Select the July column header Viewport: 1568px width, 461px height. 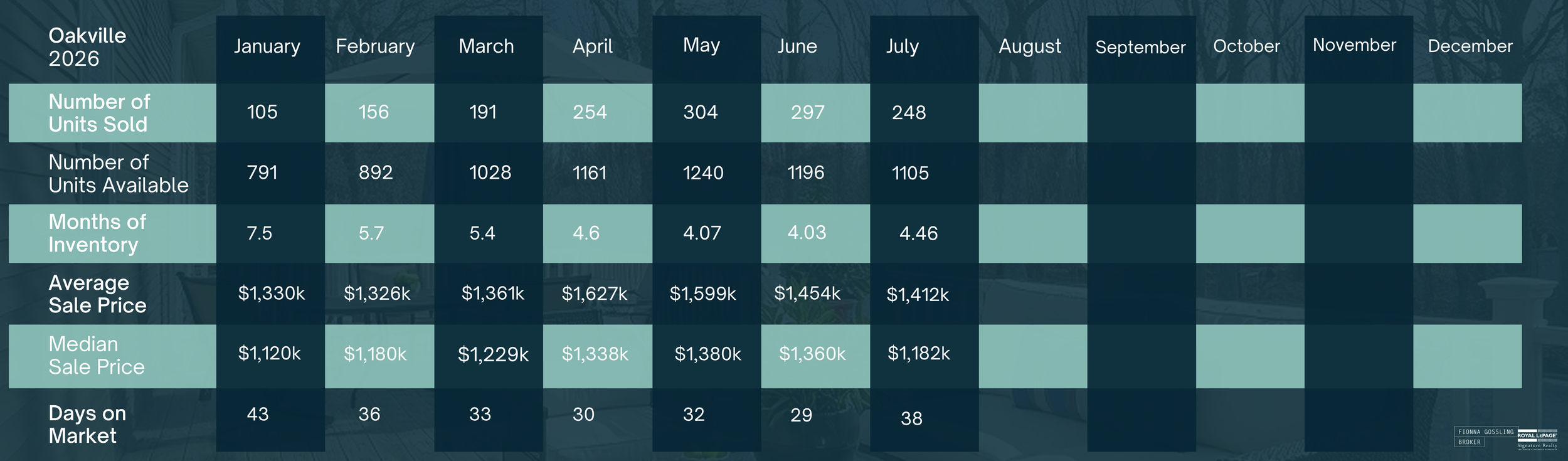[x=903, y=46]
